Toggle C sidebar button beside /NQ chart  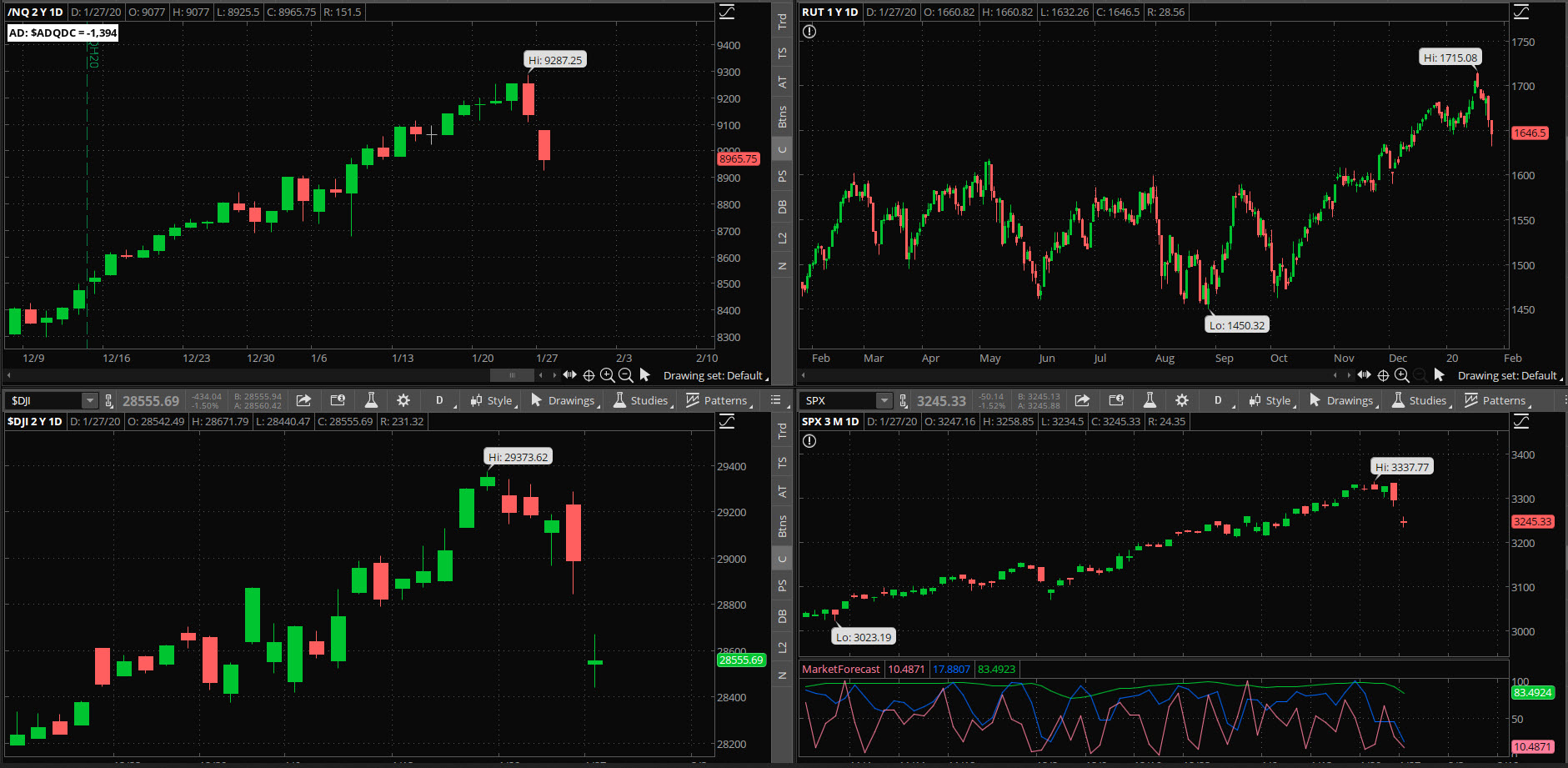(782, 150)
